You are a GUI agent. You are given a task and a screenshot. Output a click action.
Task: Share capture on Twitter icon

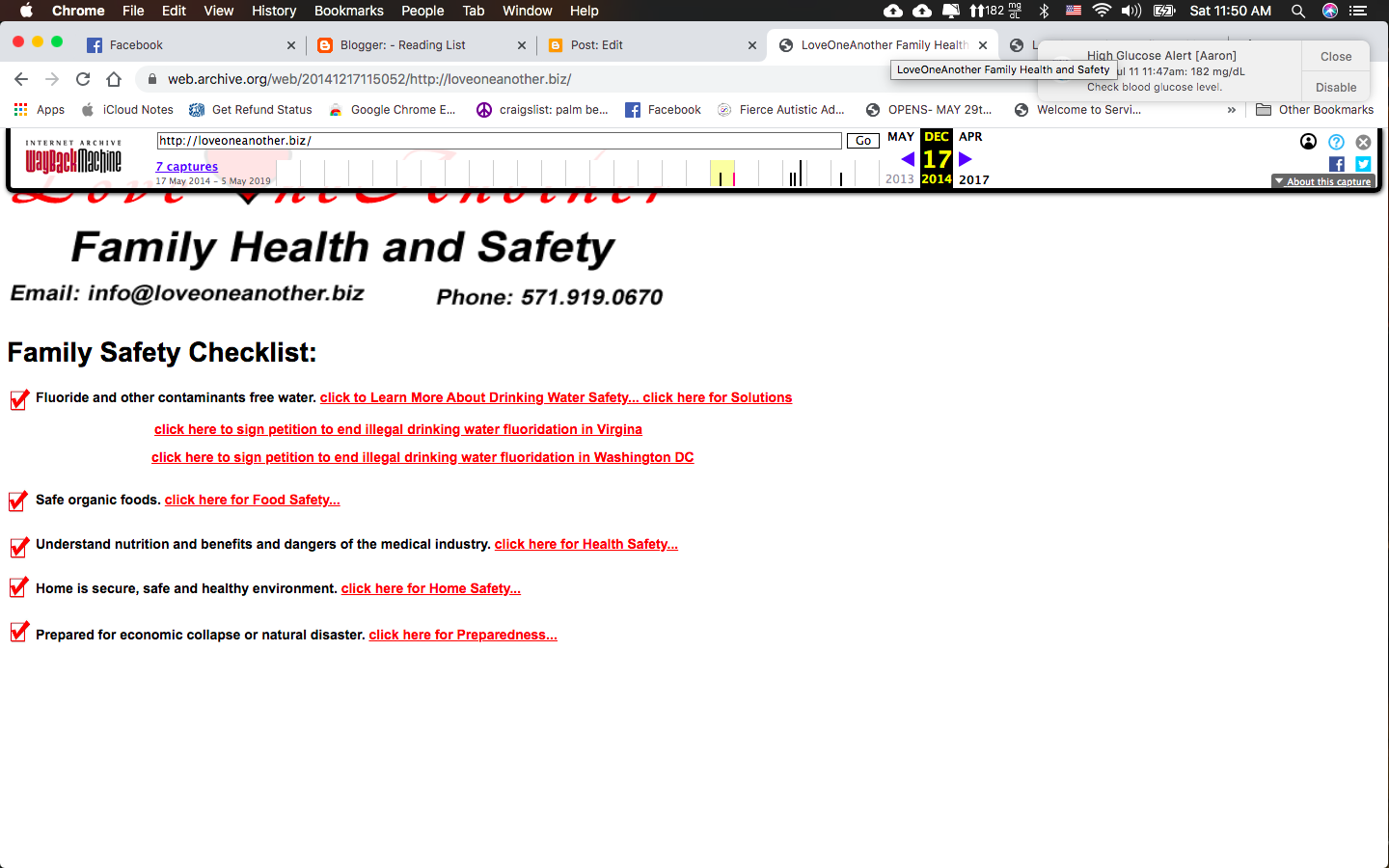click(x=1363, y=164)
